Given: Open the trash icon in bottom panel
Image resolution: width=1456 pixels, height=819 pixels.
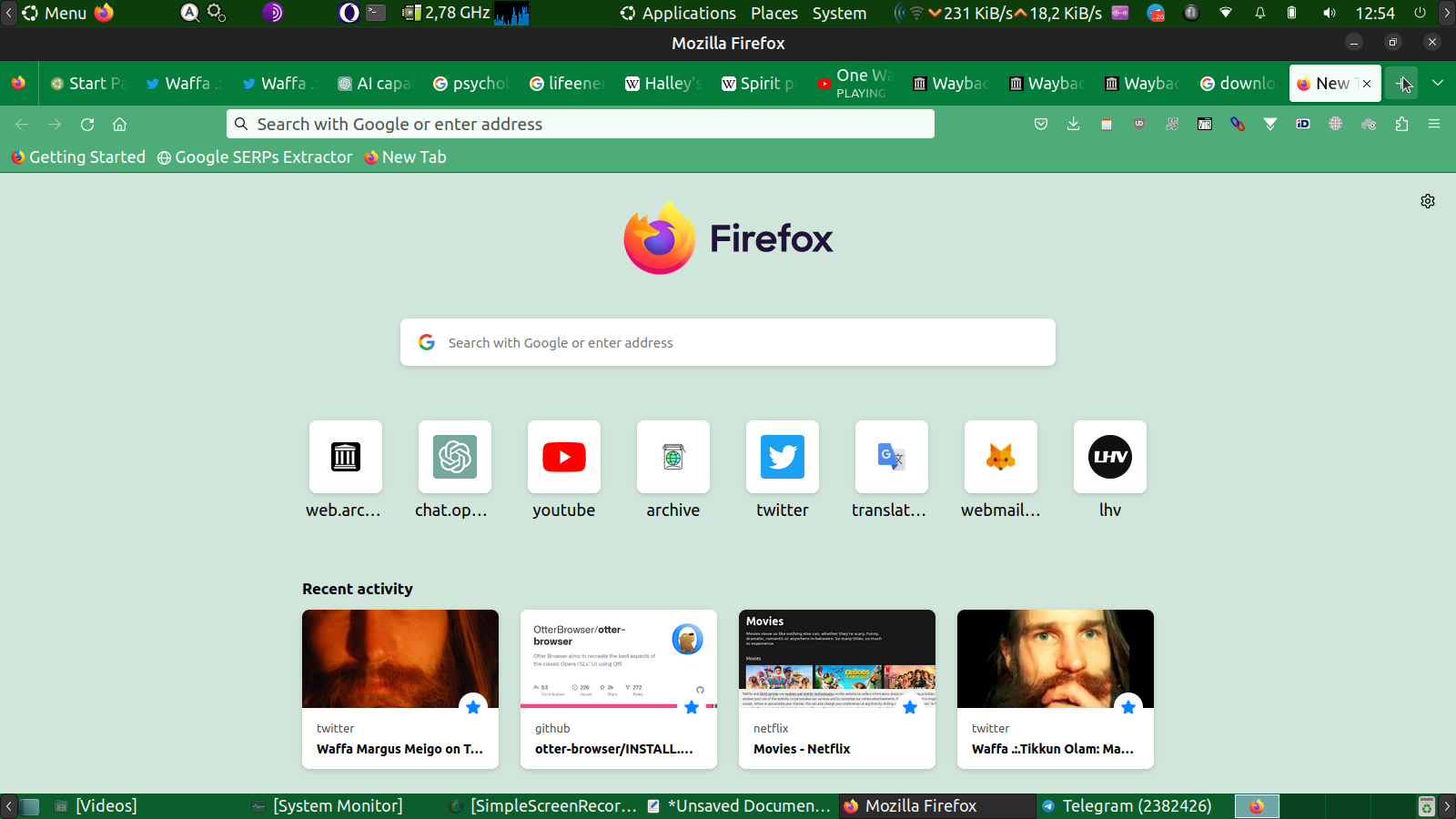Looking at the screenshot, I should coord(1427,806).
